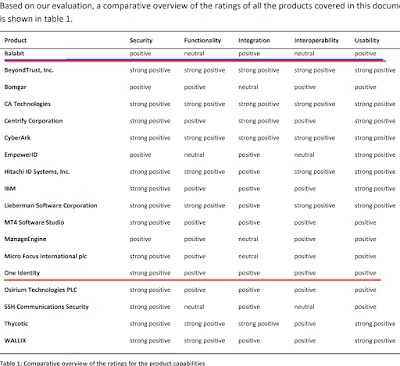
Task: Click Centrify's Interoperability positive cell
Action: (305, 121)
